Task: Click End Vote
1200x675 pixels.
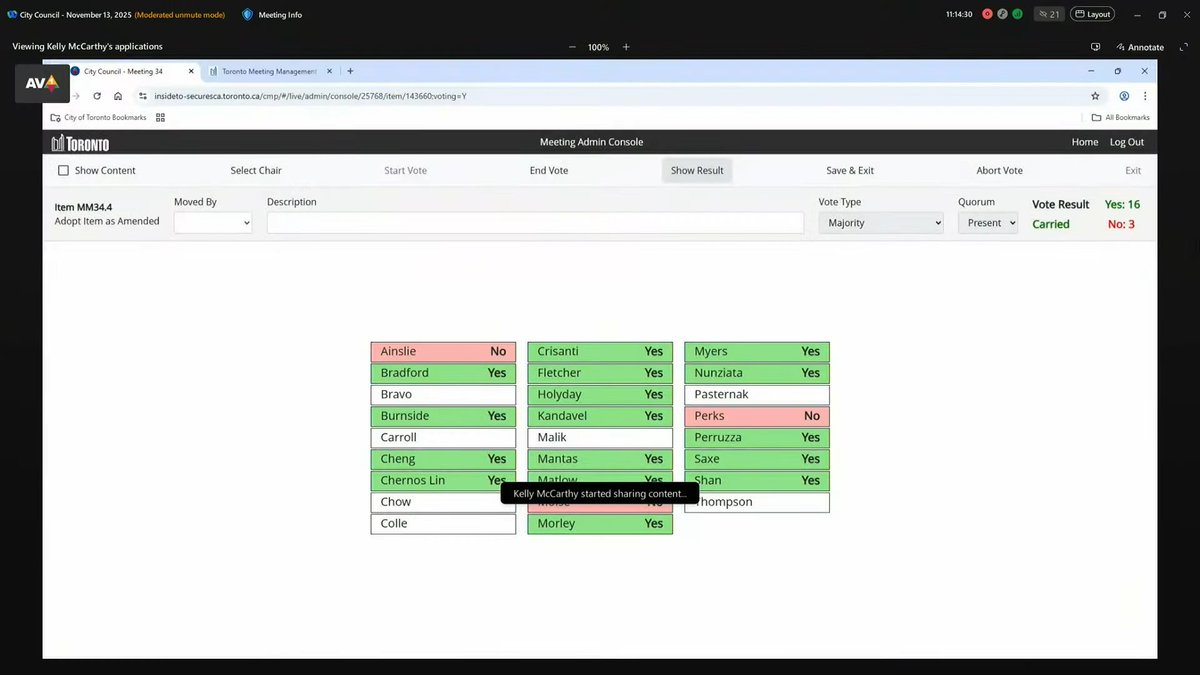Action: 549,170
